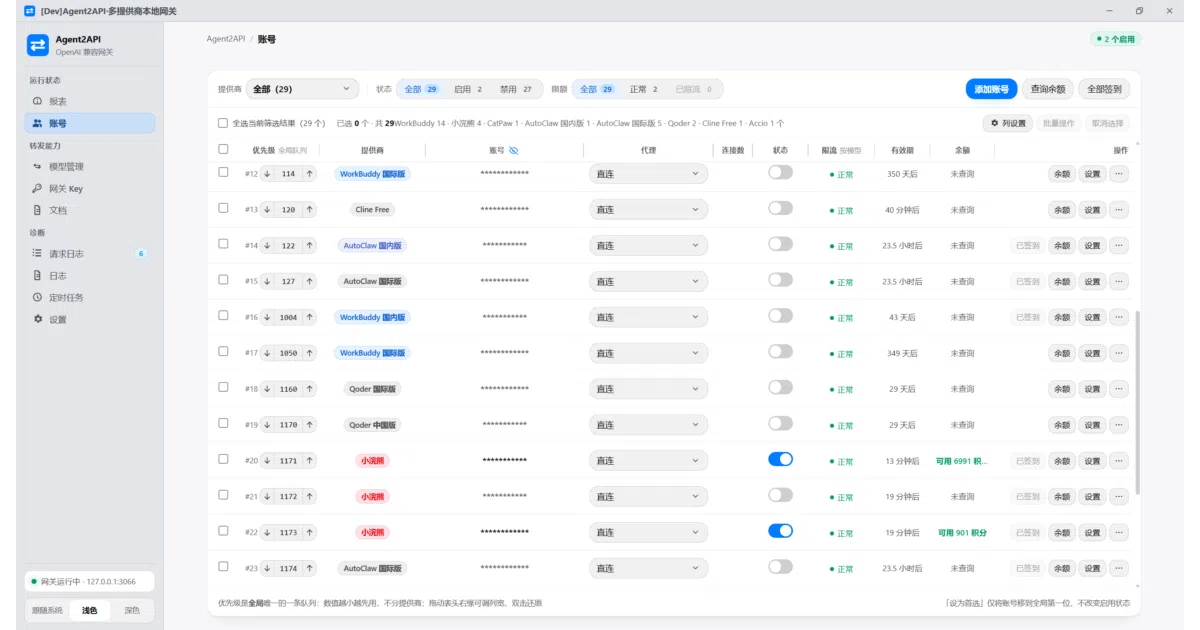Select the Cline Free account row checkbox
1200x630 pixels.
pyautogui.click(x=223, y=209)
